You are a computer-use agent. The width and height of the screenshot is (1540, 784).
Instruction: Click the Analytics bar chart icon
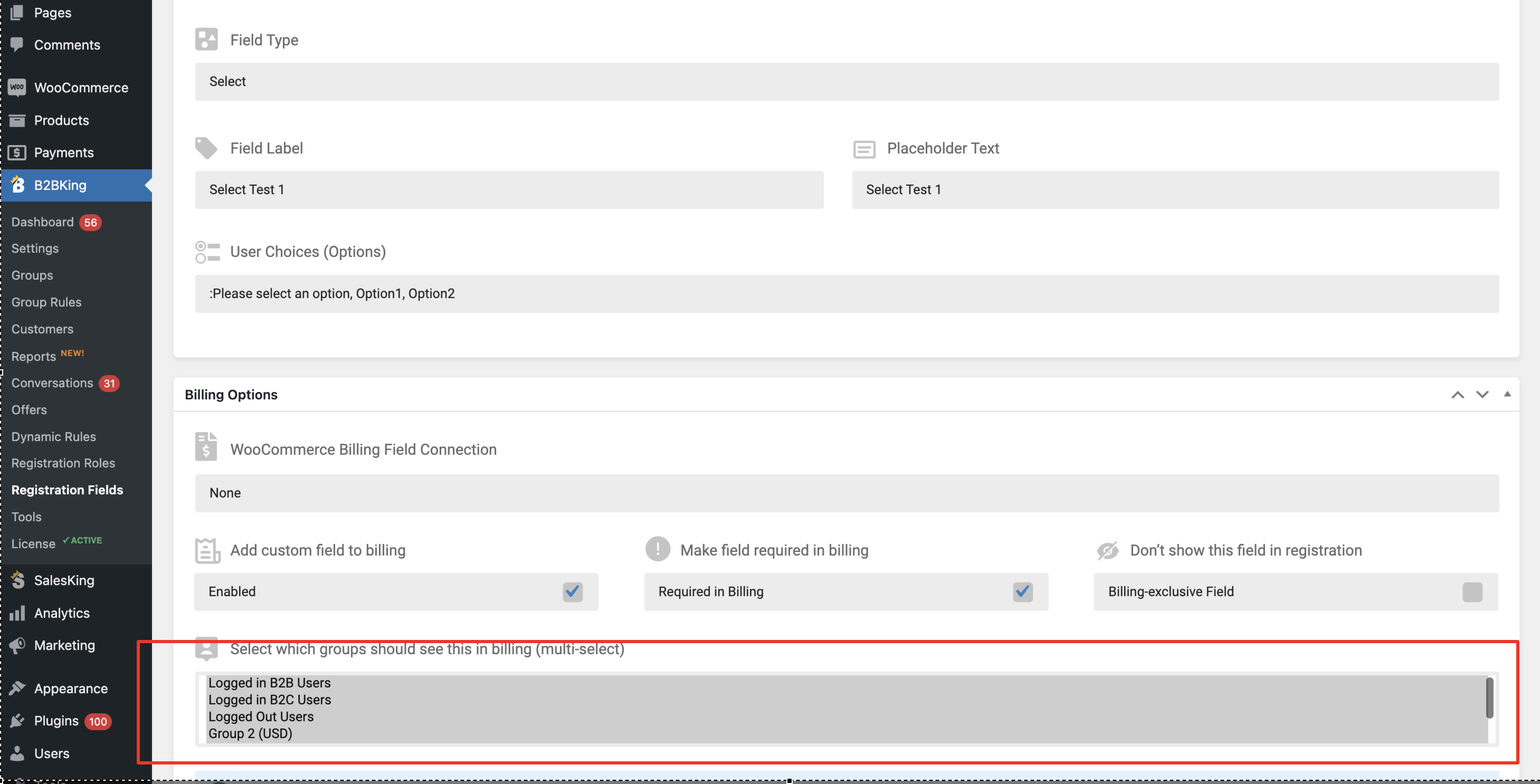(x=17, y=613)
